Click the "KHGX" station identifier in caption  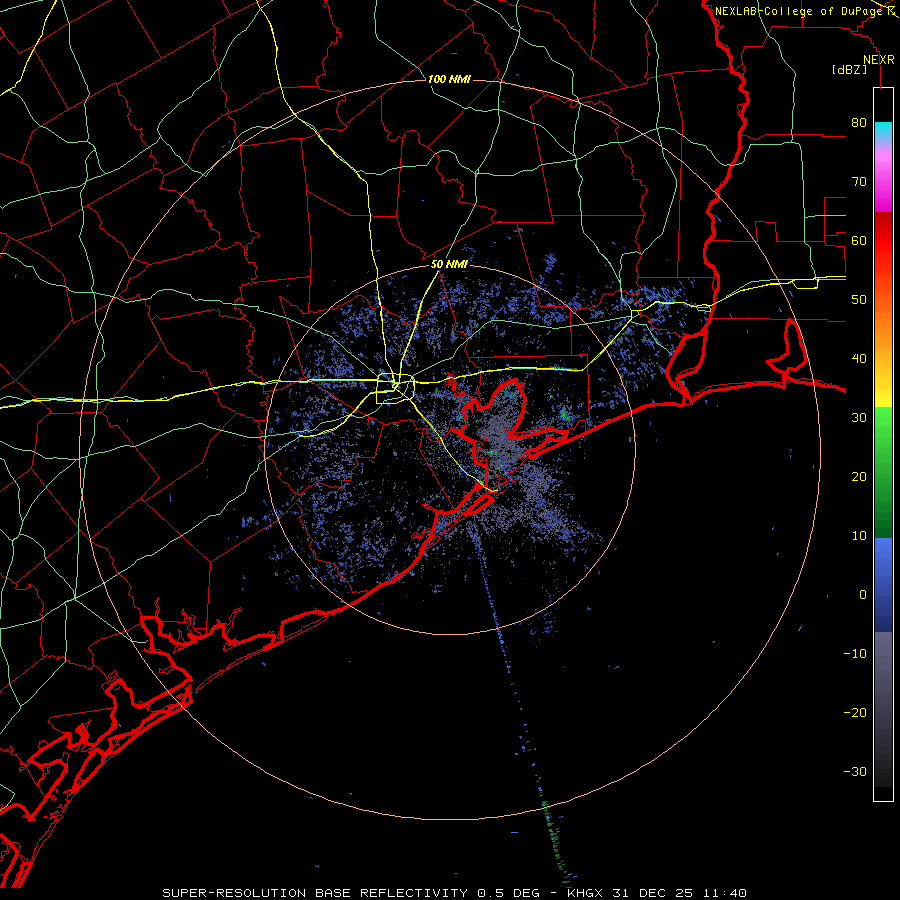tap(587, 893)
